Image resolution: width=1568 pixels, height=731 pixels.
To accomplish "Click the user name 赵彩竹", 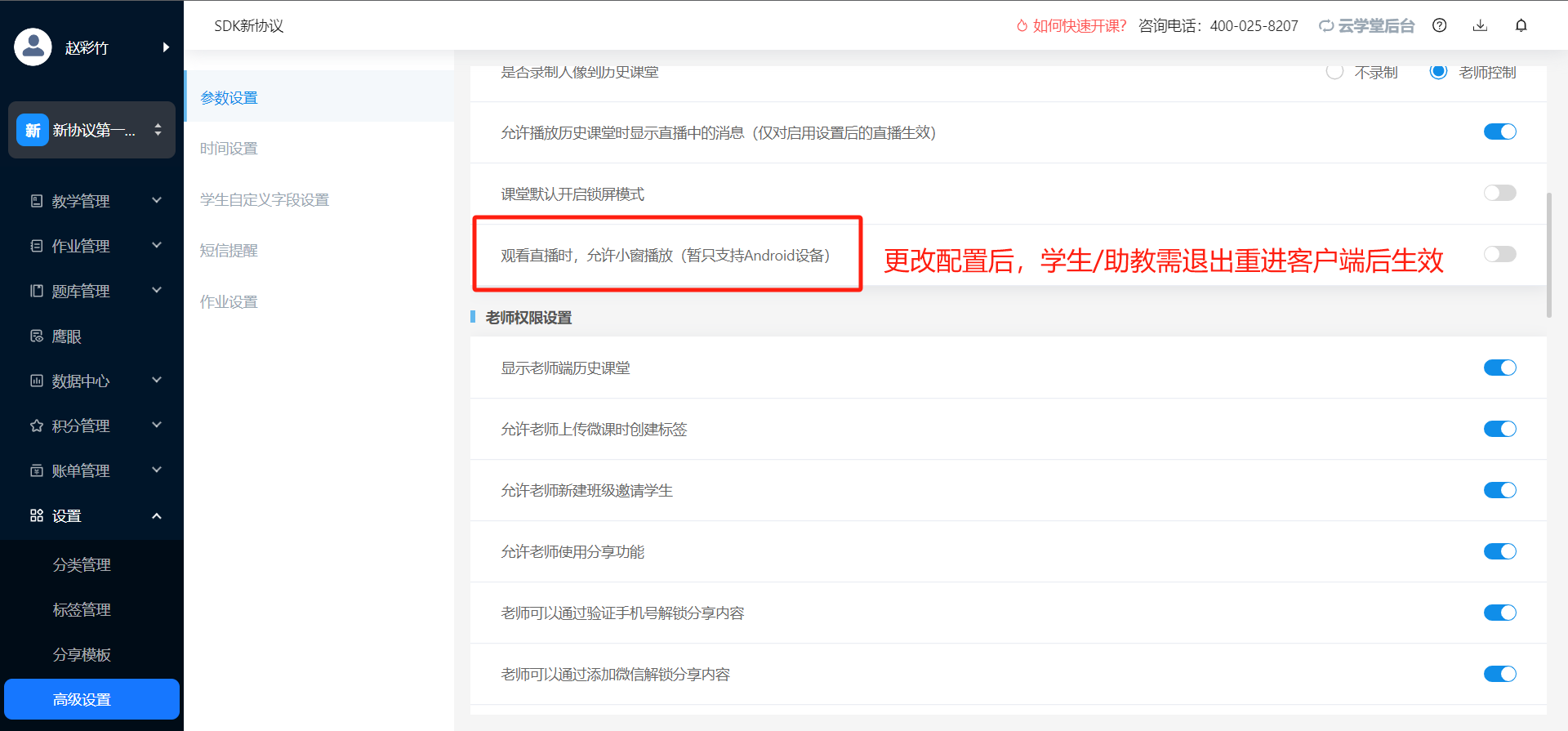I will (87, 47).
